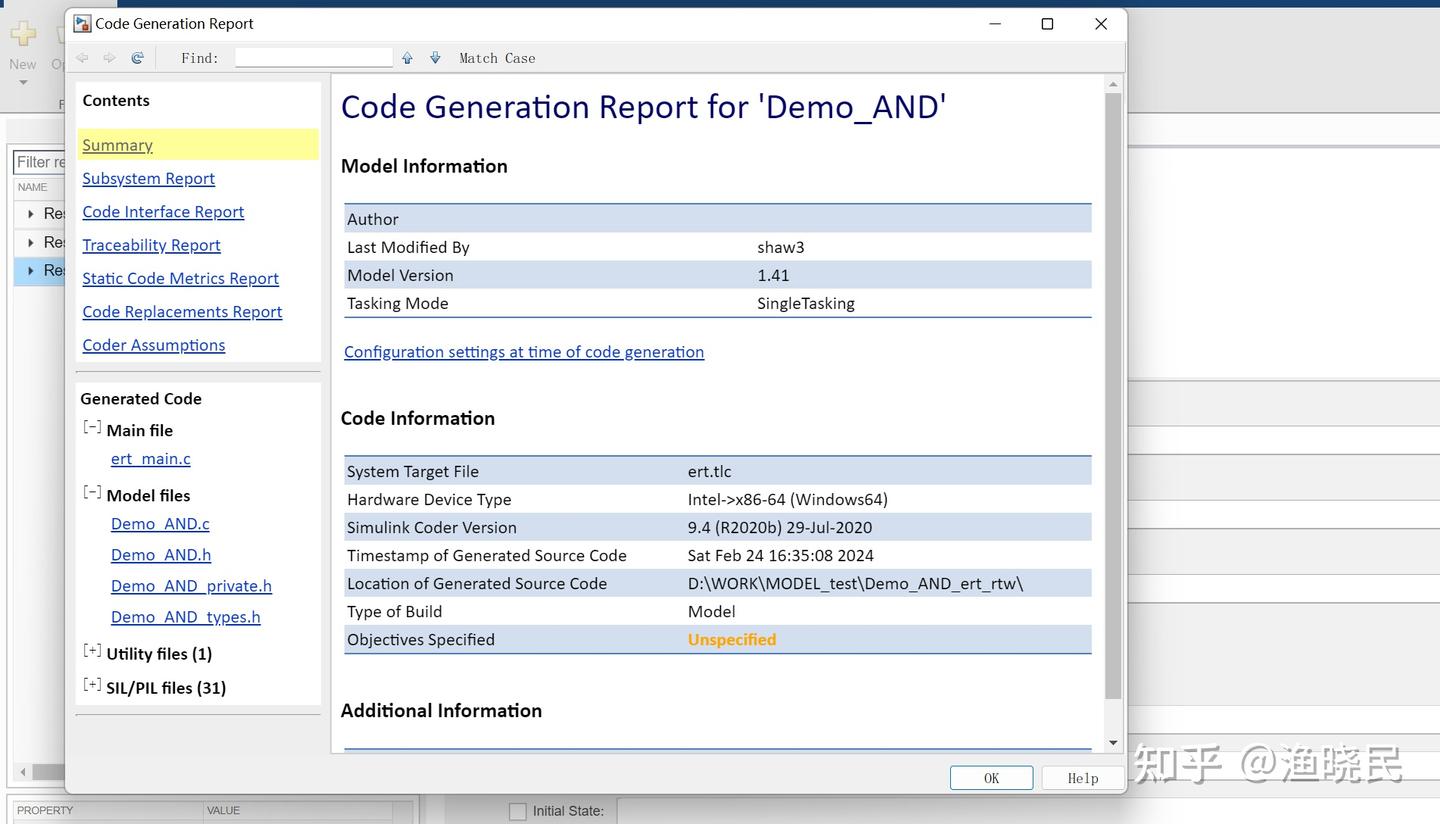Screen dimensions: 1440x824
Task: Select the 'SingleTasking' tasking mode value
Action: pyautogui.click(x=806, y=303)
